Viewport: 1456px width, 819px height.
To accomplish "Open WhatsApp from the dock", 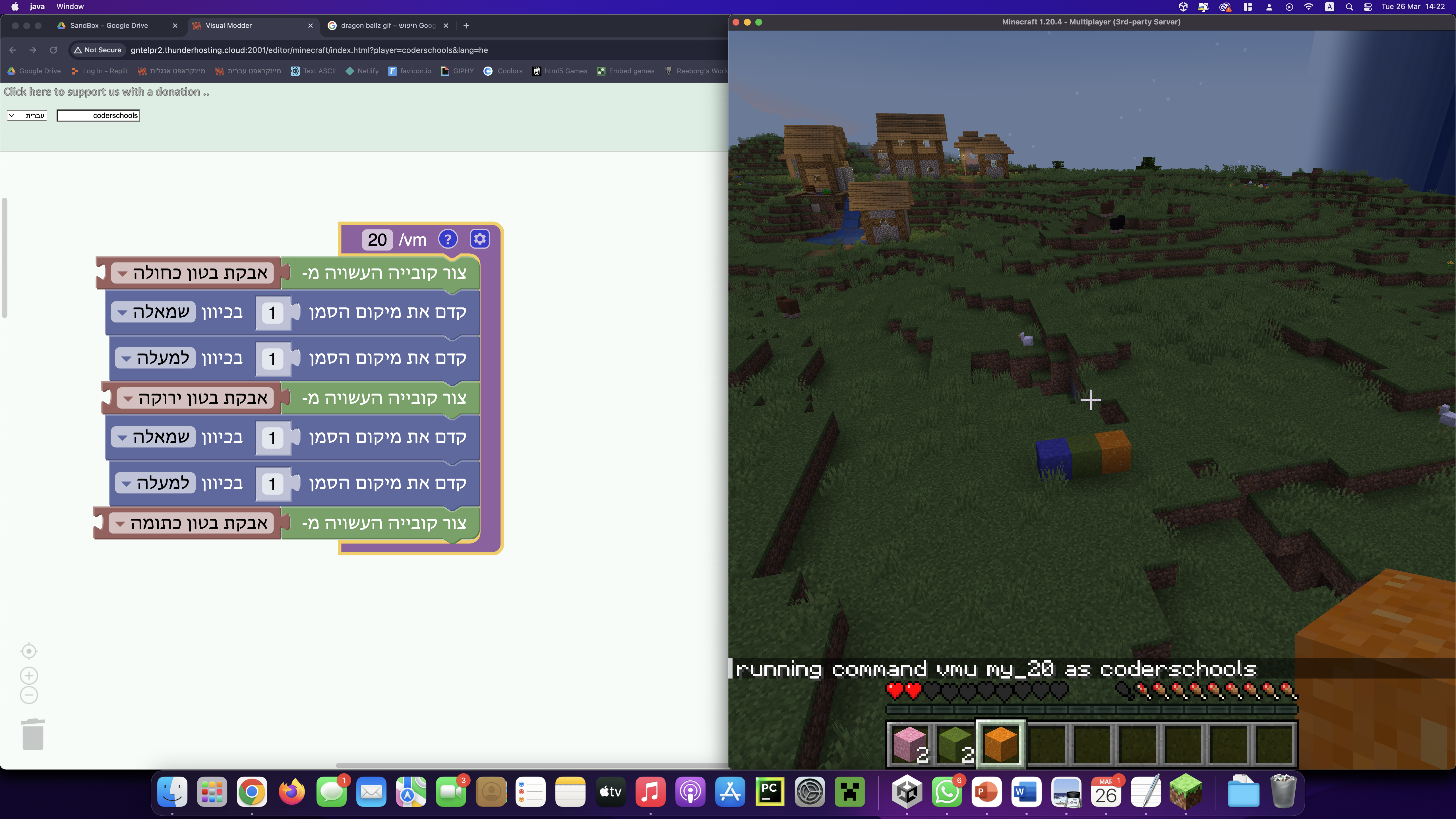I will coord(947,792).
